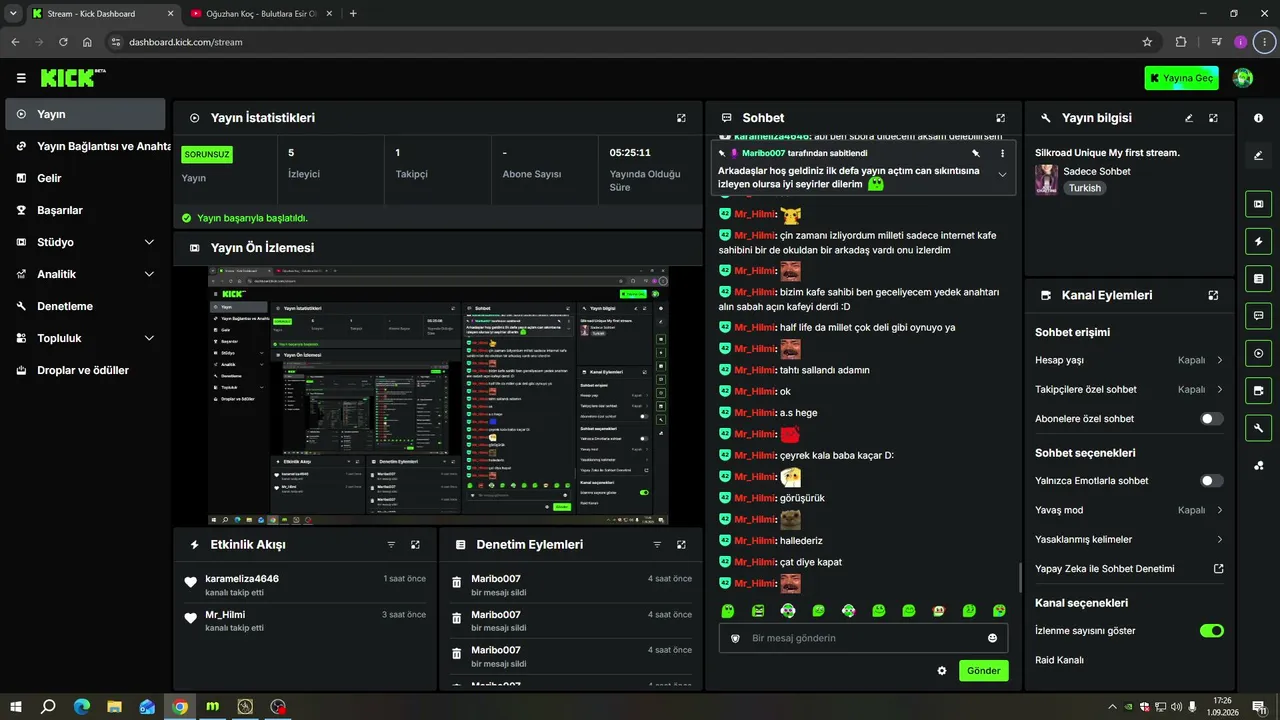Toggle stream preview widget in right sidebar
The width and height of the screenshot is (1280, 720).
point(1258,204)
